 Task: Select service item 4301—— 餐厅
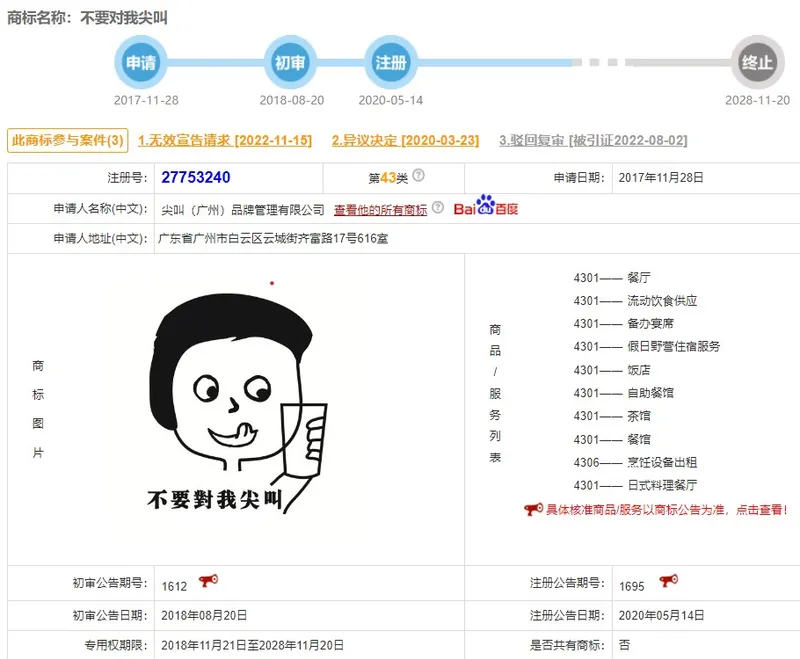(612, 277)
